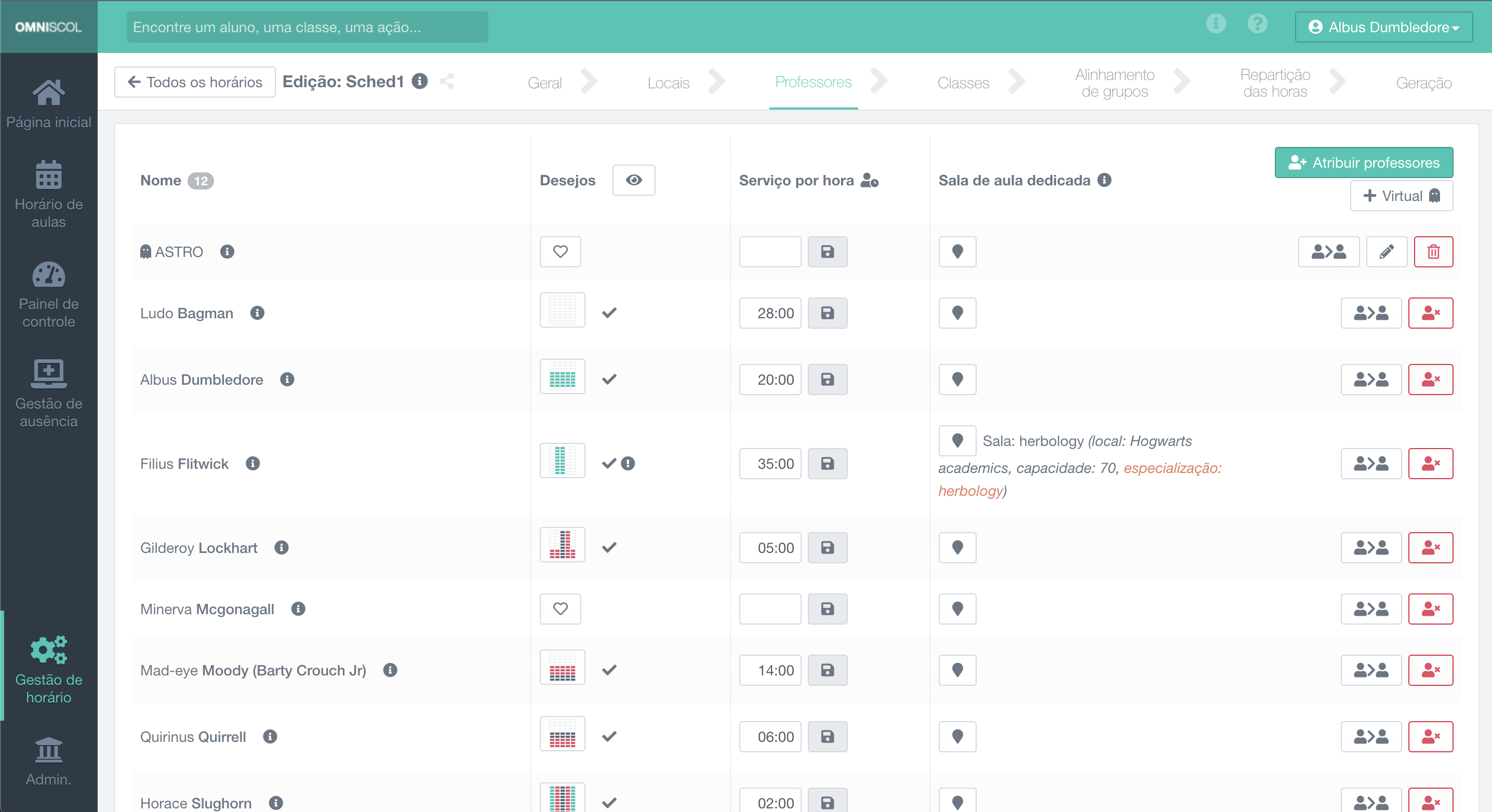The width and height of the screenshot is (1492, 812).
Task: Click ASTRO's wishes heart button
Action: click(x=560, y=252)
